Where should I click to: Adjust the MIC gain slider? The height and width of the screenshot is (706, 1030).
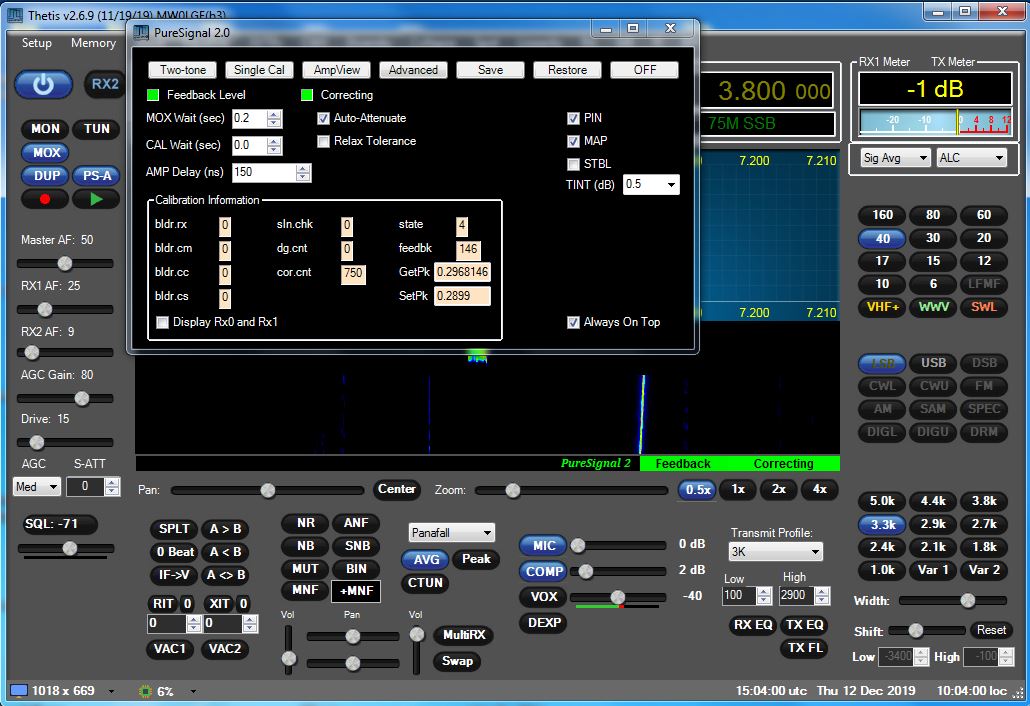[x=617, y=545]
